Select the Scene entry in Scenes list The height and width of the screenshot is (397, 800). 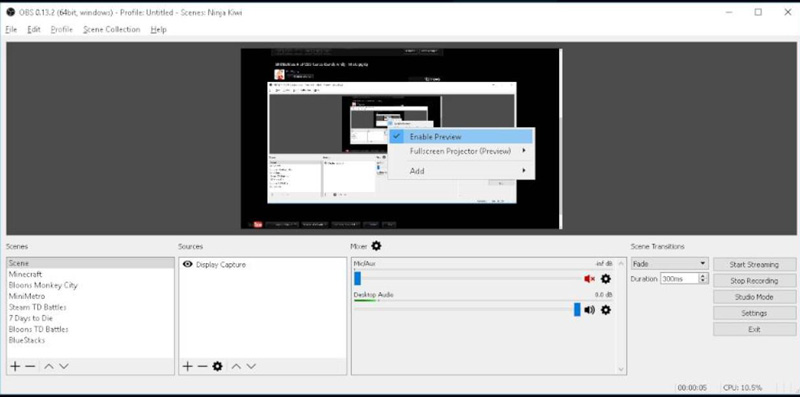point(90,263)
